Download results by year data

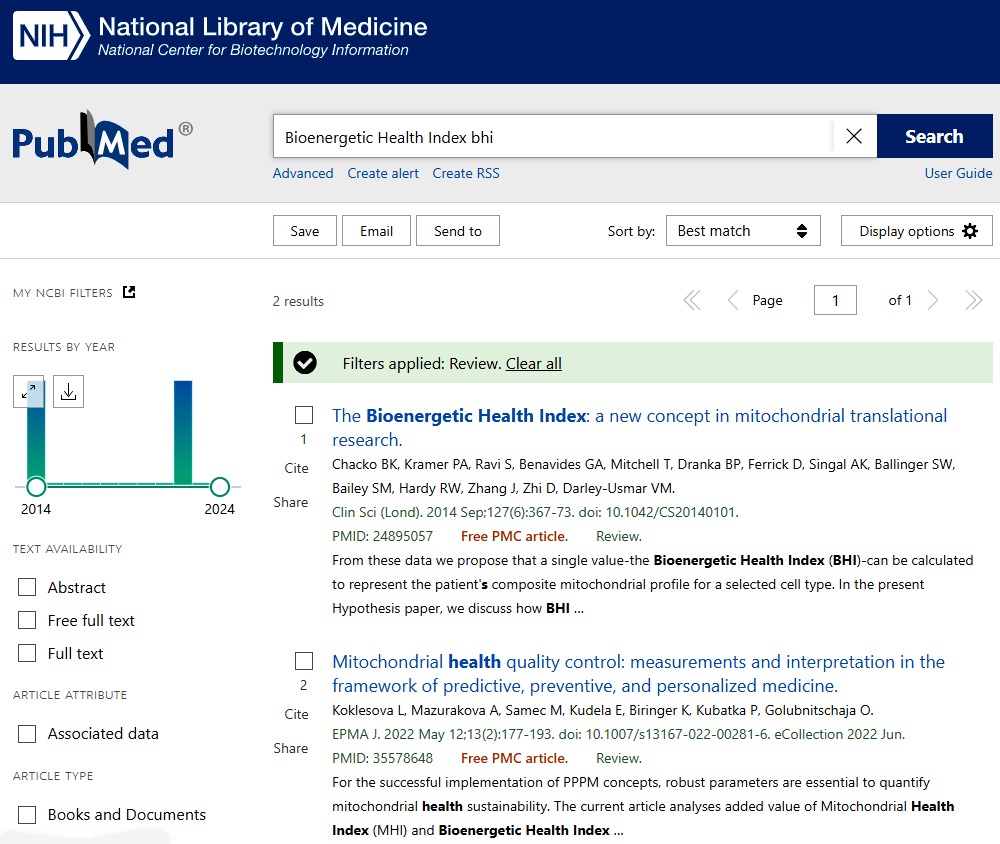pos(68,392)
